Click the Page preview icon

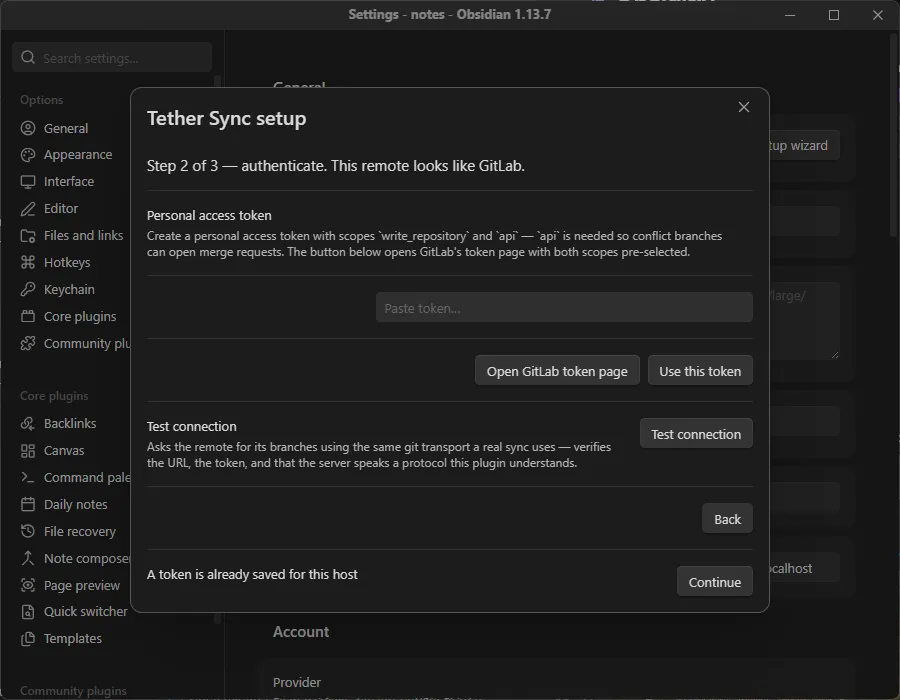pyautogui.click(x=28, y=585)
